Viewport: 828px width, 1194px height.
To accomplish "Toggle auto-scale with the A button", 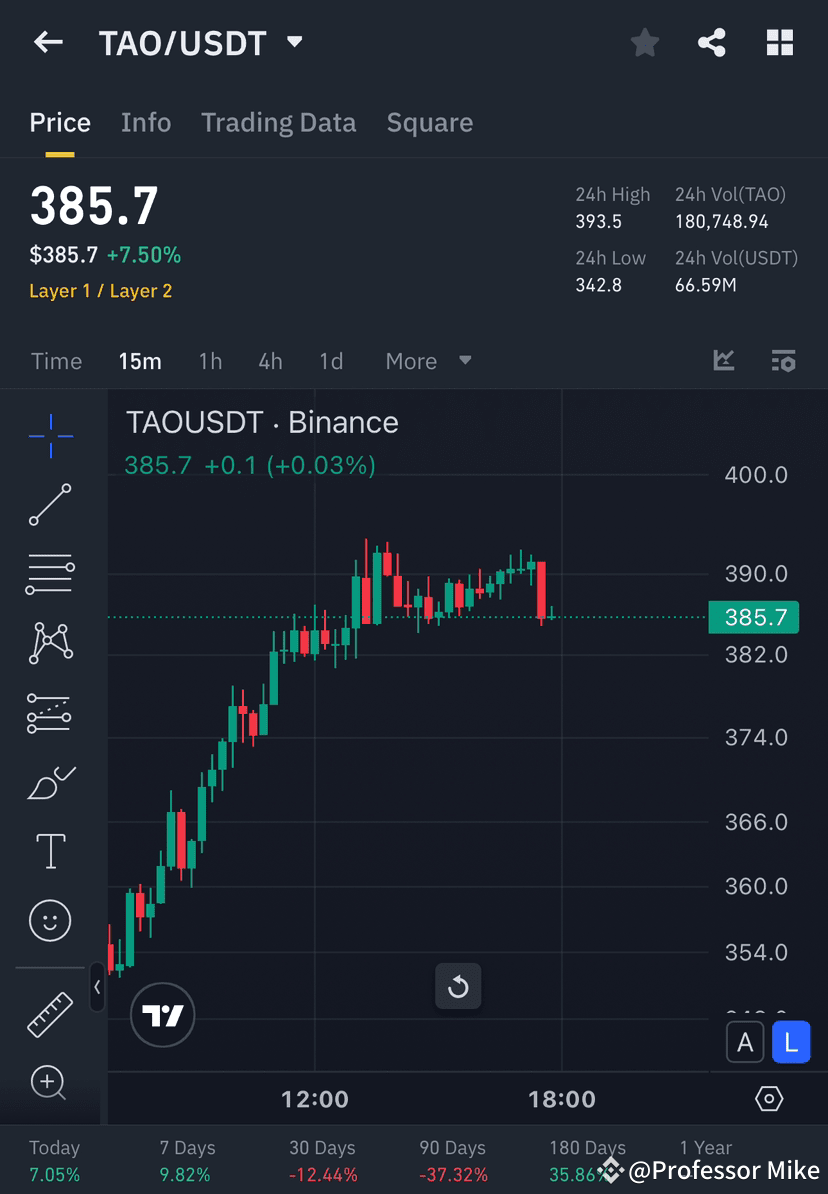I will [x=745, y=1042].
